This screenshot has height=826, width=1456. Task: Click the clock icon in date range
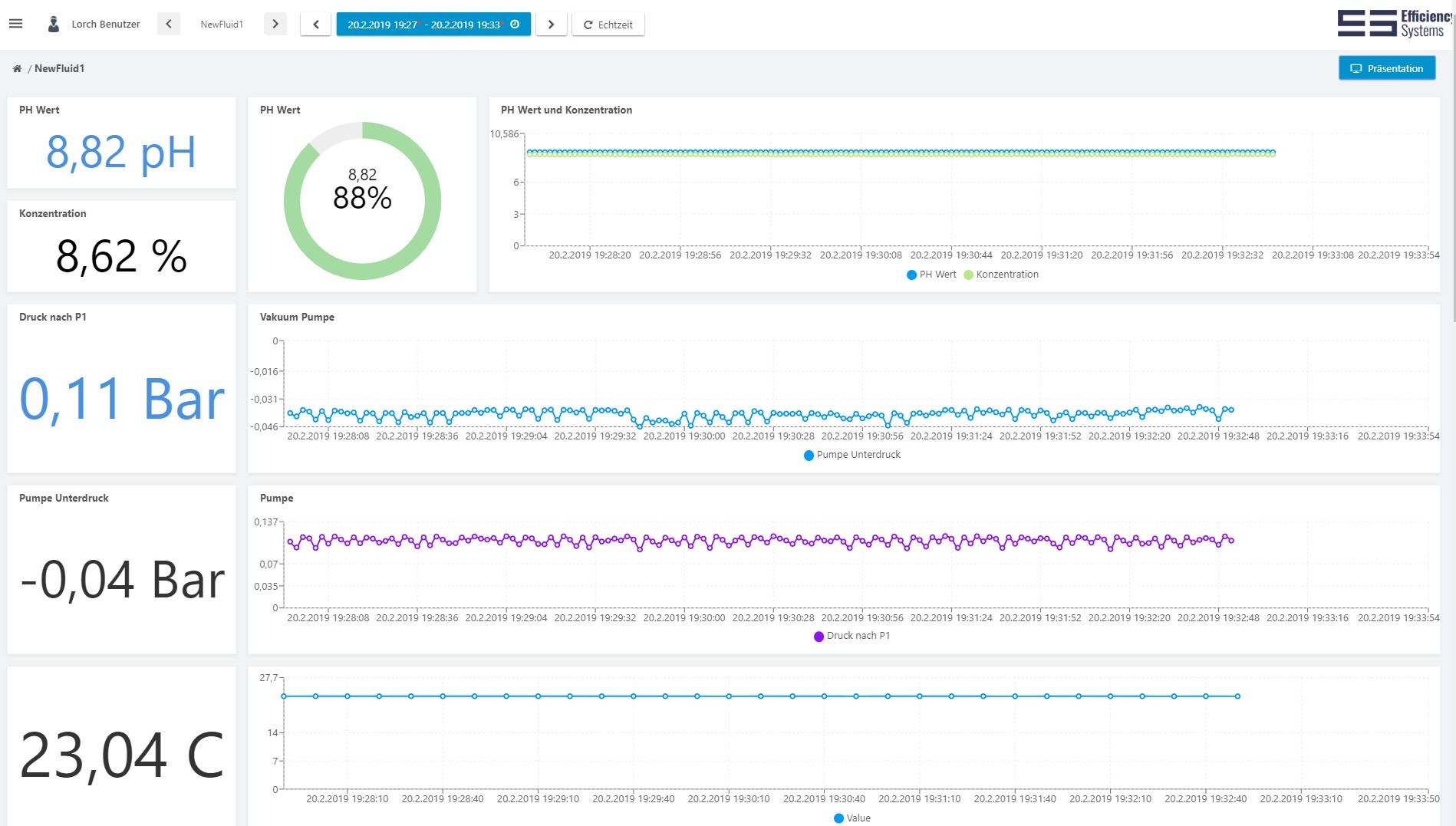point(515,25)
